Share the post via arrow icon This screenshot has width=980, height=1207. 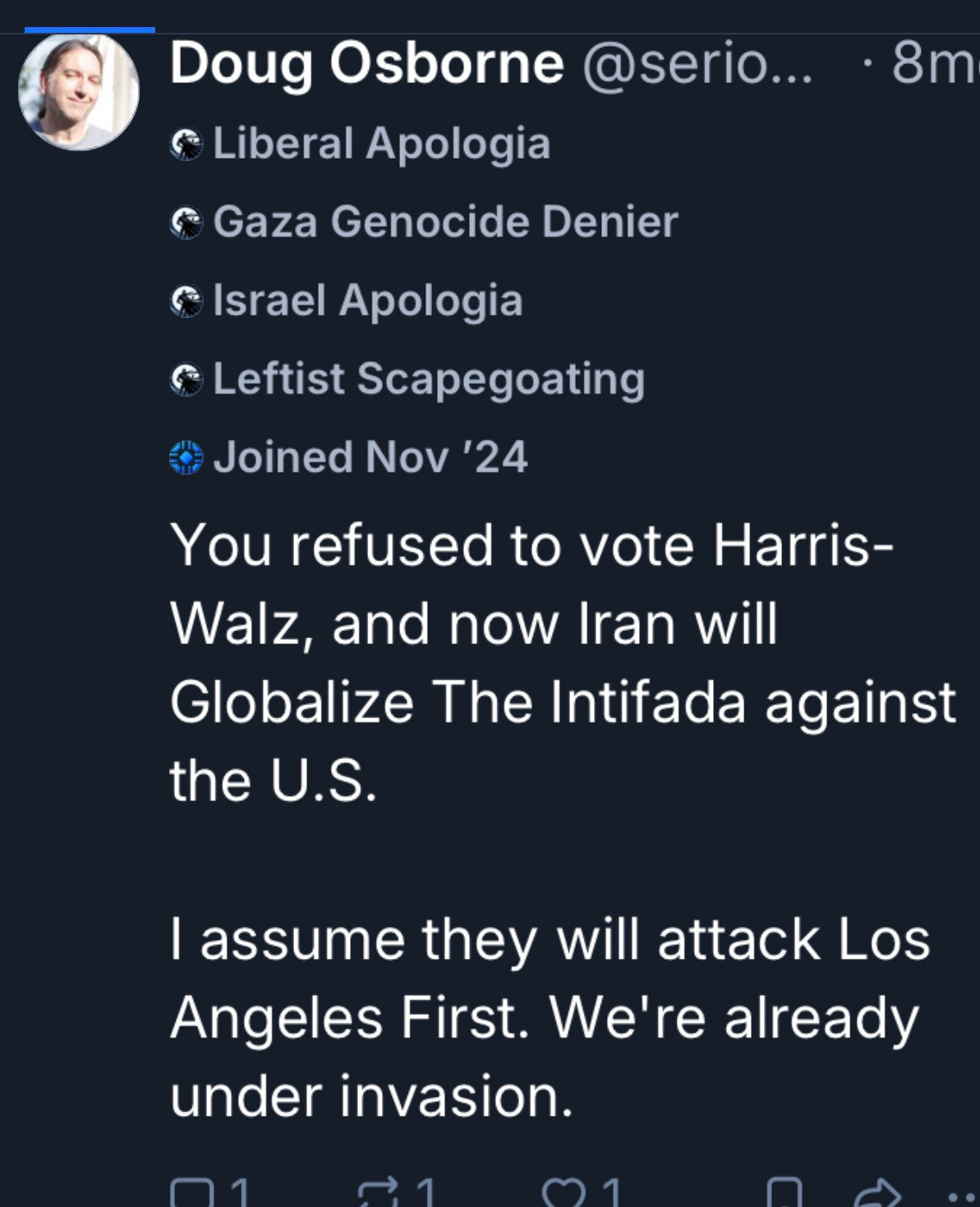[x=876, y=1193]
